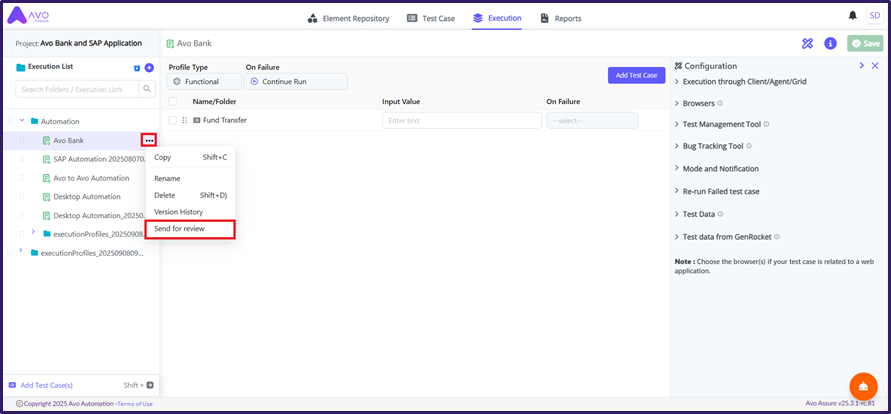Open the Terms of Use link
Image resolution: width=891 pixels, height=414 pixels.
pos(135,404)
